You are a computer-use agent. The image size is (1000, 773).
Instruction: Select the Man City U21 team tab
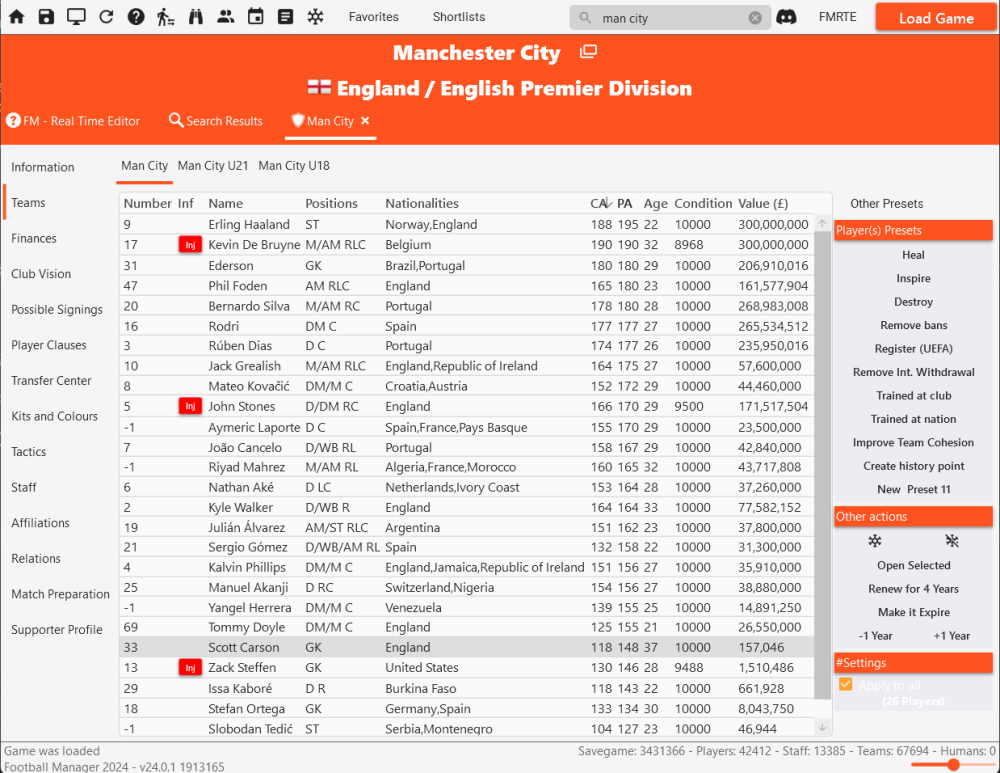click(x=213, y=166)
